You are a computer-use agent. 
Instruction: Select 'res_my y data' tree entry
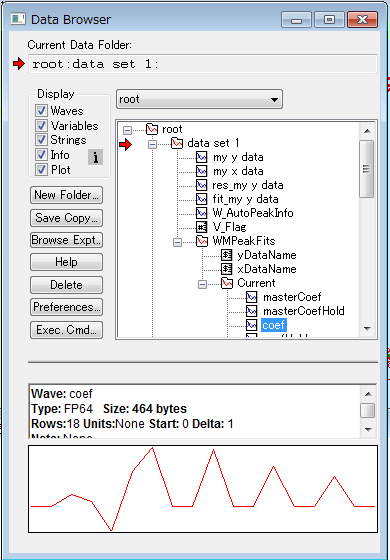(x=248, y=185)
